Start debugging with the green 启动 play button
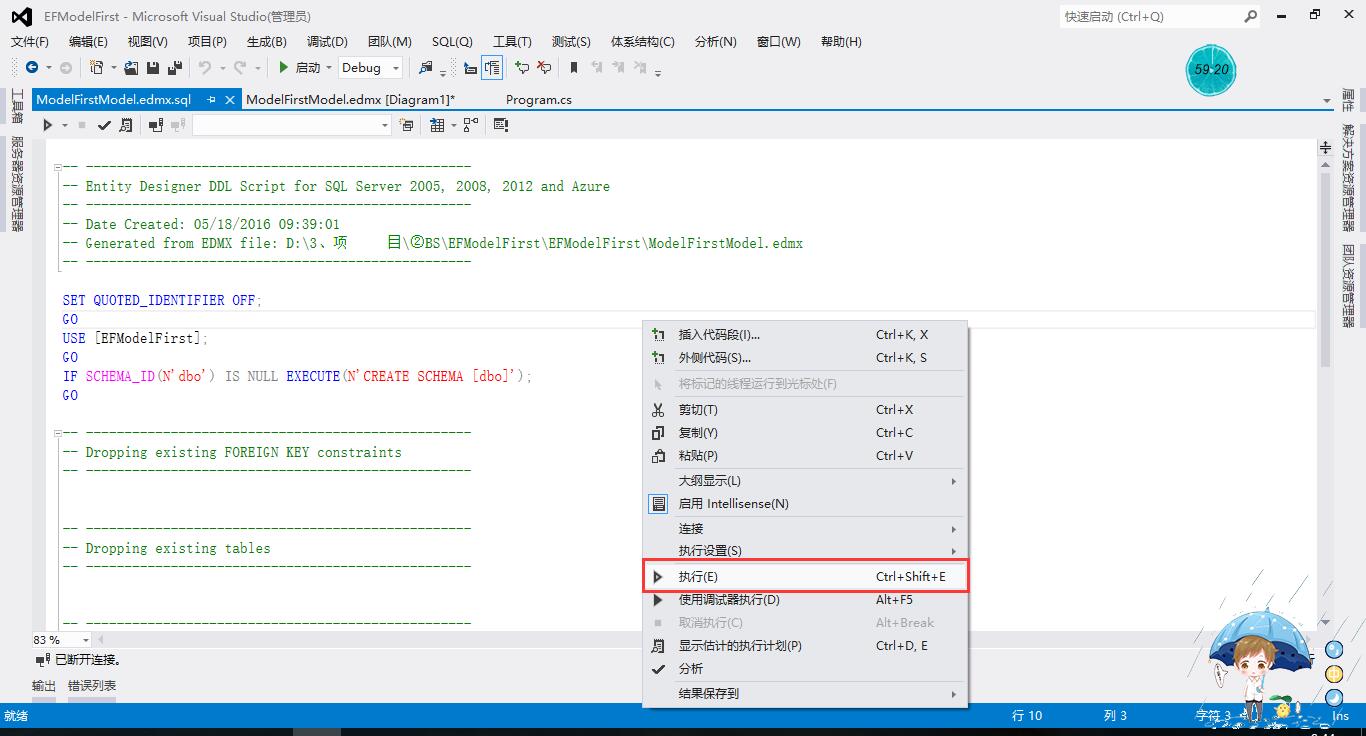The image size is (1366, 736). click(x=300, y=67)
